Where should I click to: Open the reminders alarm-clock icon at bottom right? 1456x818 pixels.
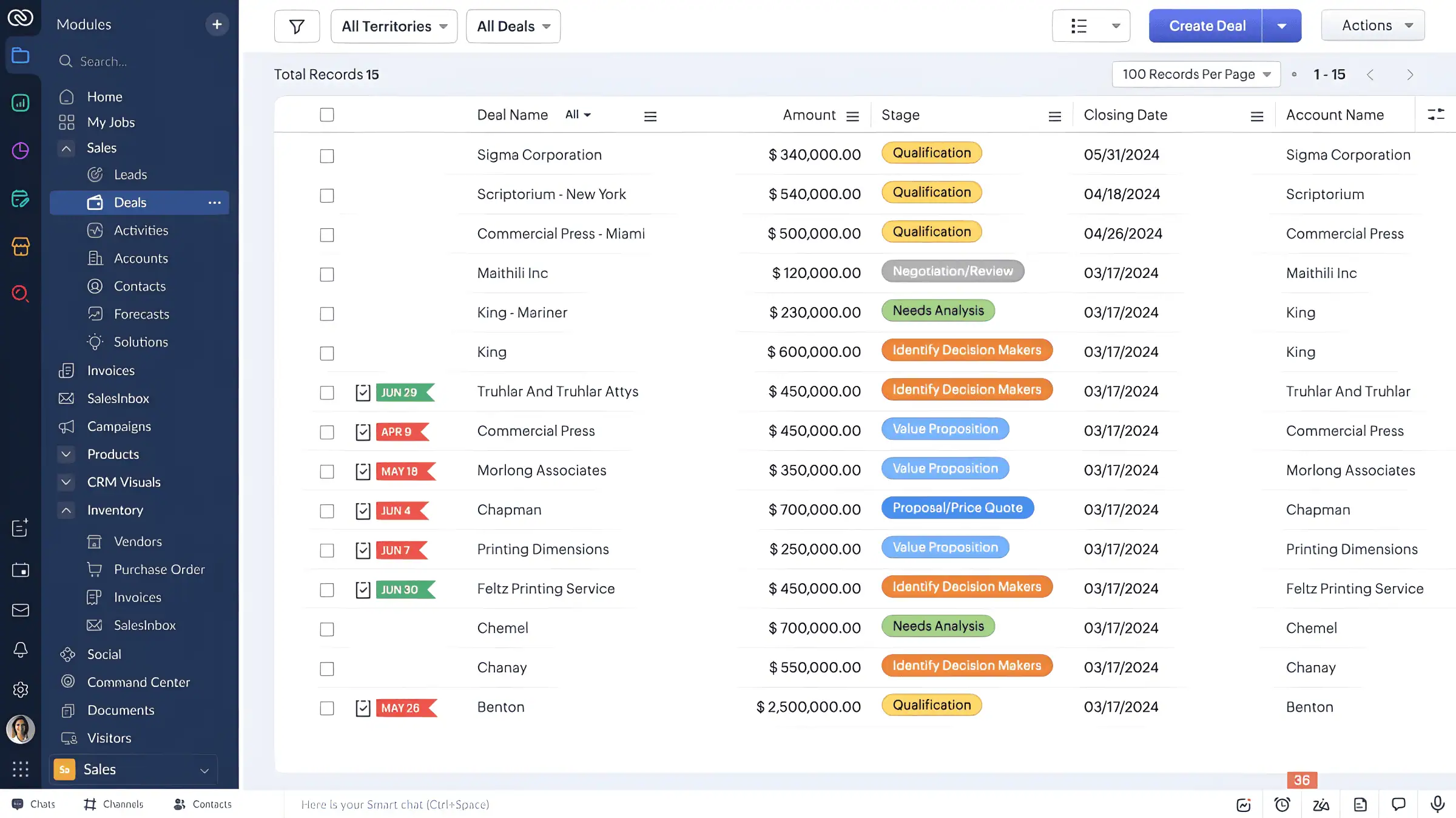point(1282,804)
